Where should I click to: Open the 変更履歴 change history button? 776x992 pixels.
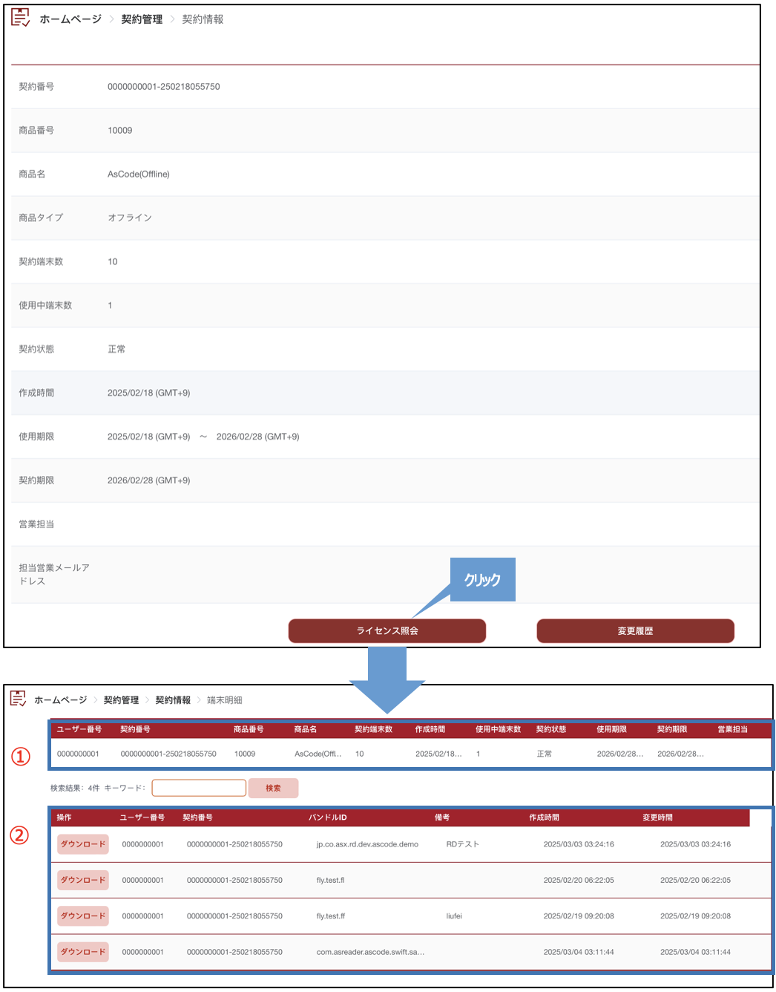click(635, 631)
